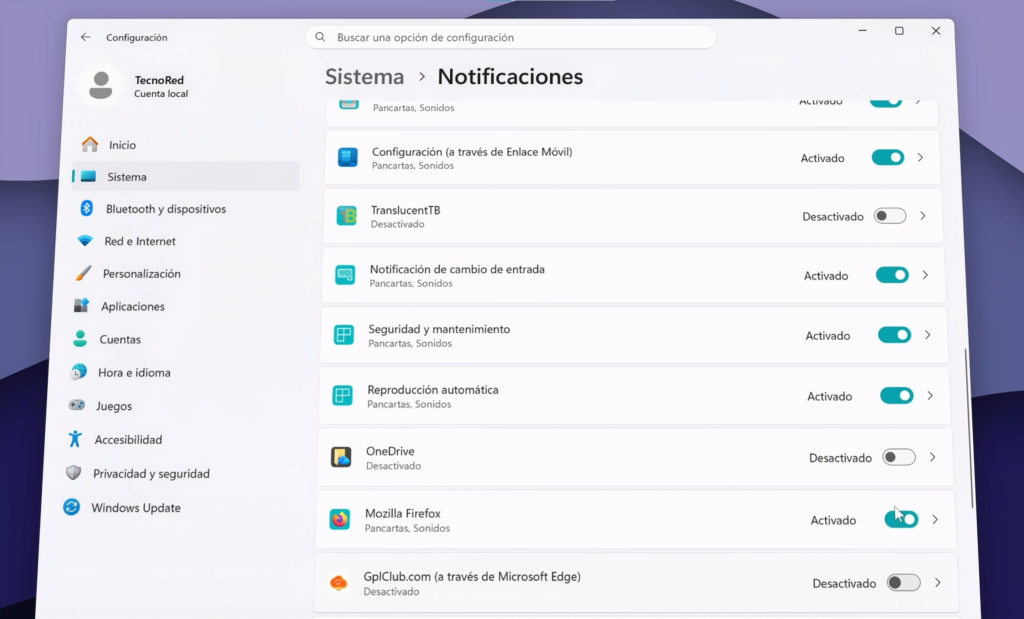Click Sistema breadcrumb link
The image size is (1024, 619).
[x=364, y=76]
